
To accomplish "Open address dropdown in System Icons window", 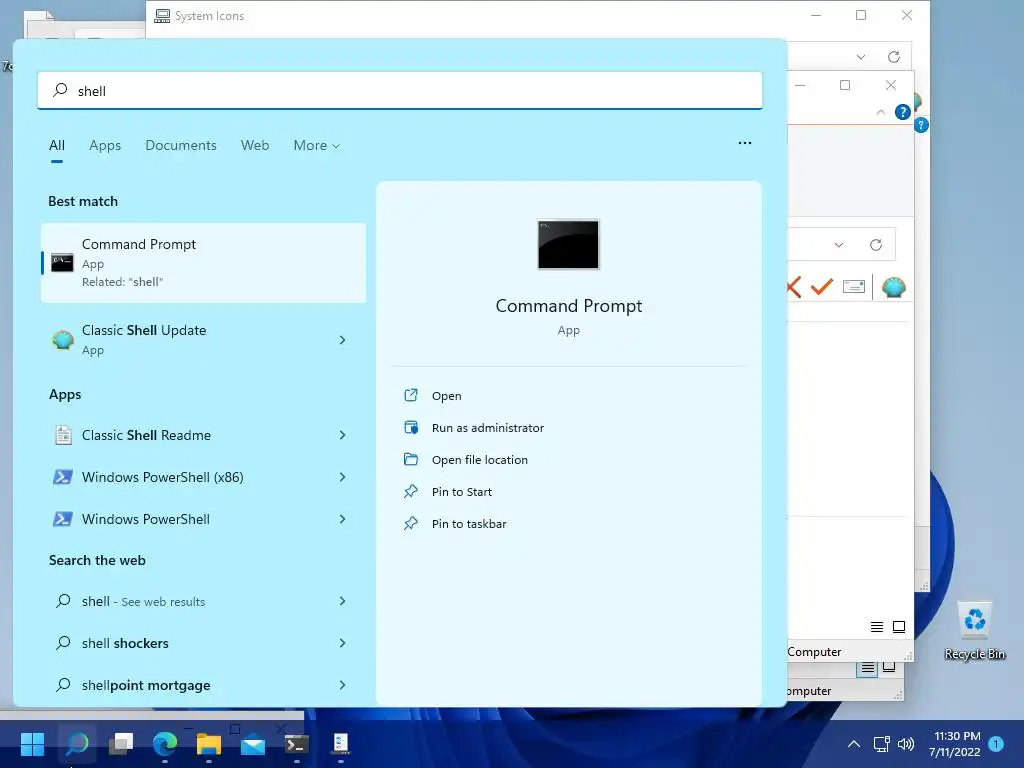I will [861, 57].
